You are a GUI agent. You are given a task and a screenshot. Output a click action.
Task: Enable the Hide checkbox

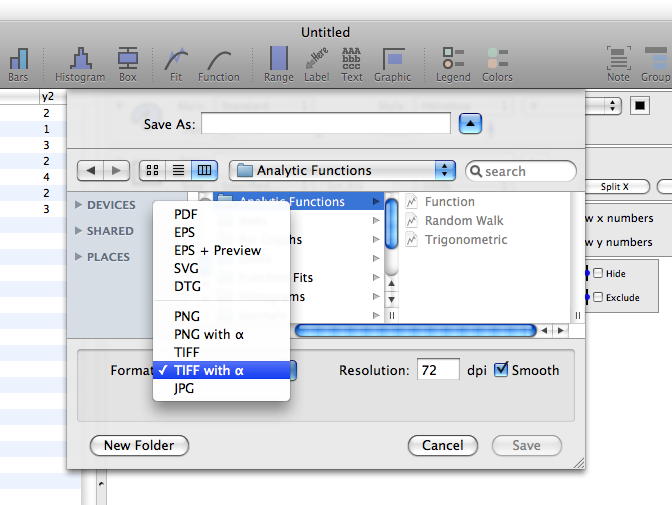(x=598, y=273)
